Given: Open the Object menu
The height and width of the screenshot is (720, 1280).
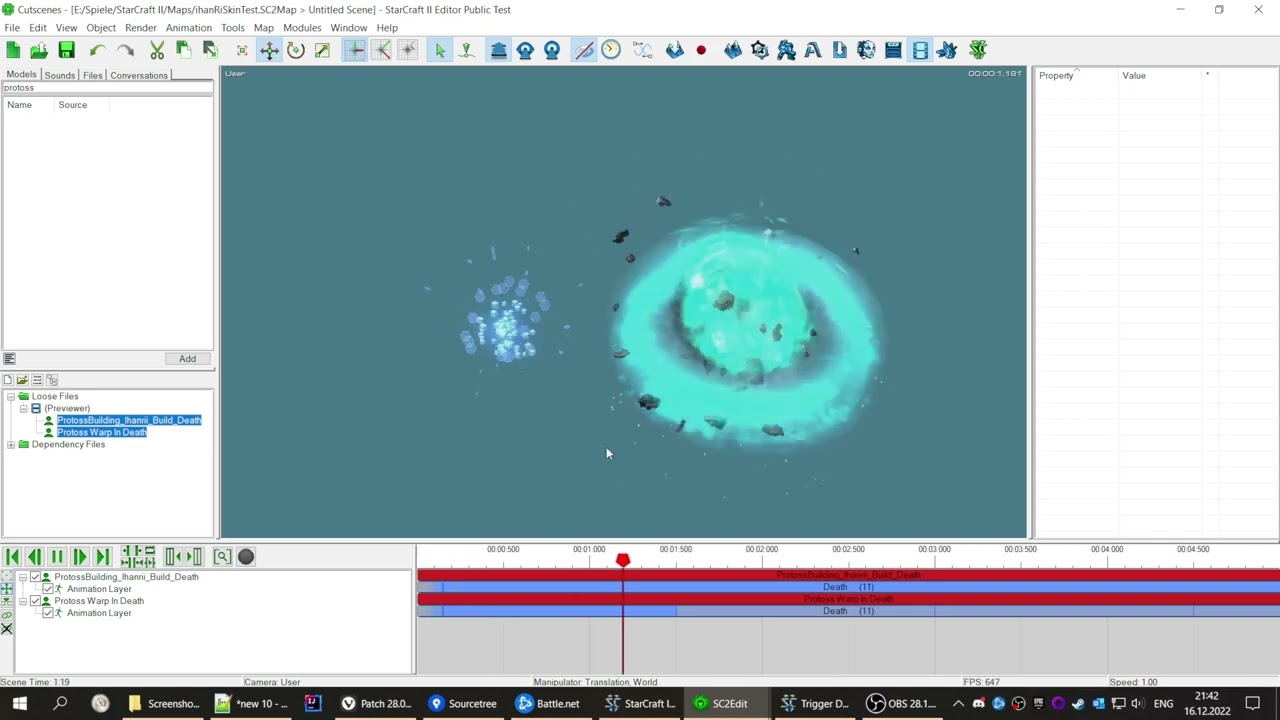Looking at the screenshot, I should point(101,28).
